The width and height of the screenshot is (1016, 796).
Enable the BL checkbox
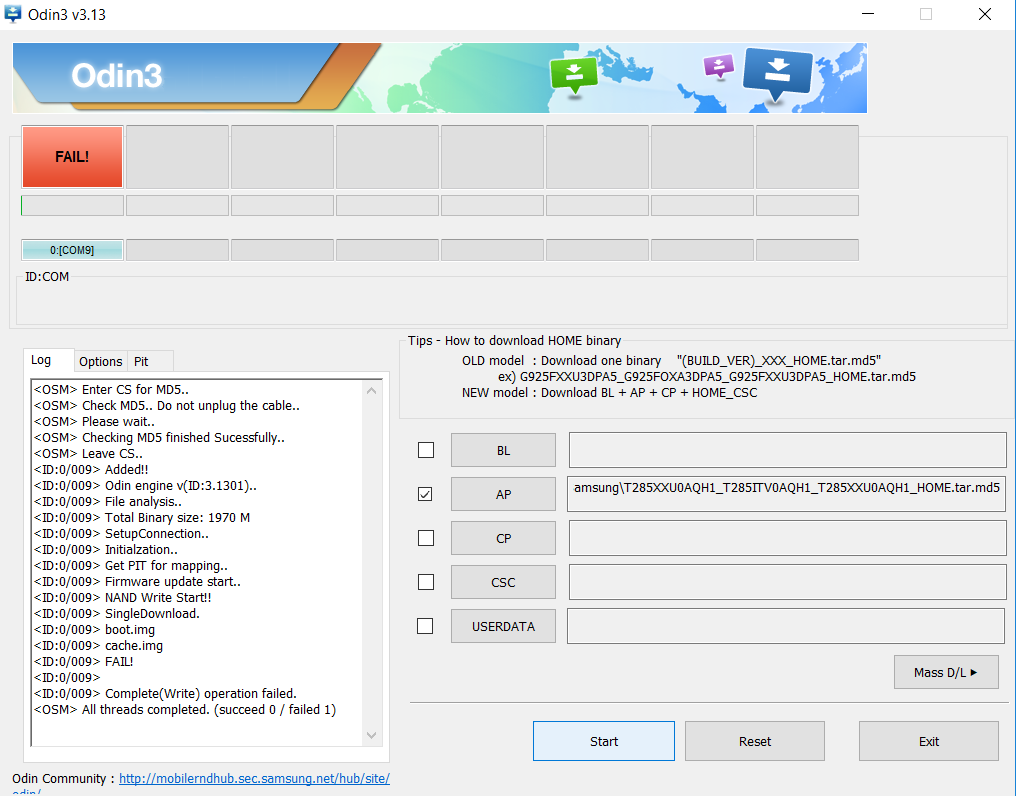[x=426, y=450]
